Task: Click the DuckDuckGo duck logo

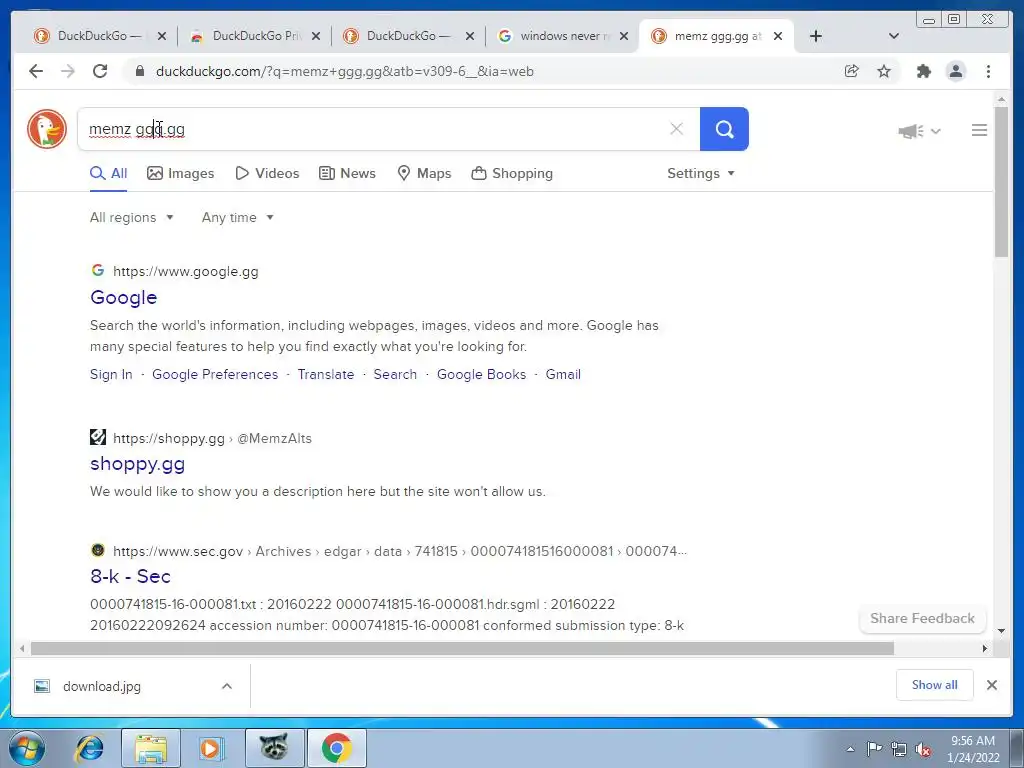Action: tap(47, 129)
